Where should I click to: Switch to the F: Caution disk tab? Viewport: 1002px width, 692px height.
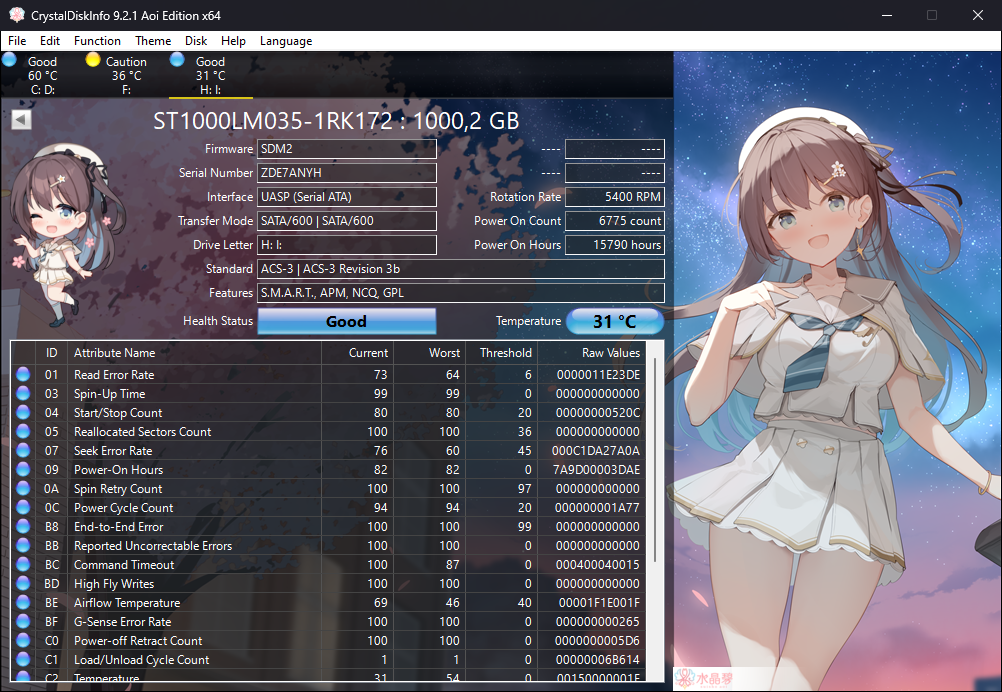(127, 75)
